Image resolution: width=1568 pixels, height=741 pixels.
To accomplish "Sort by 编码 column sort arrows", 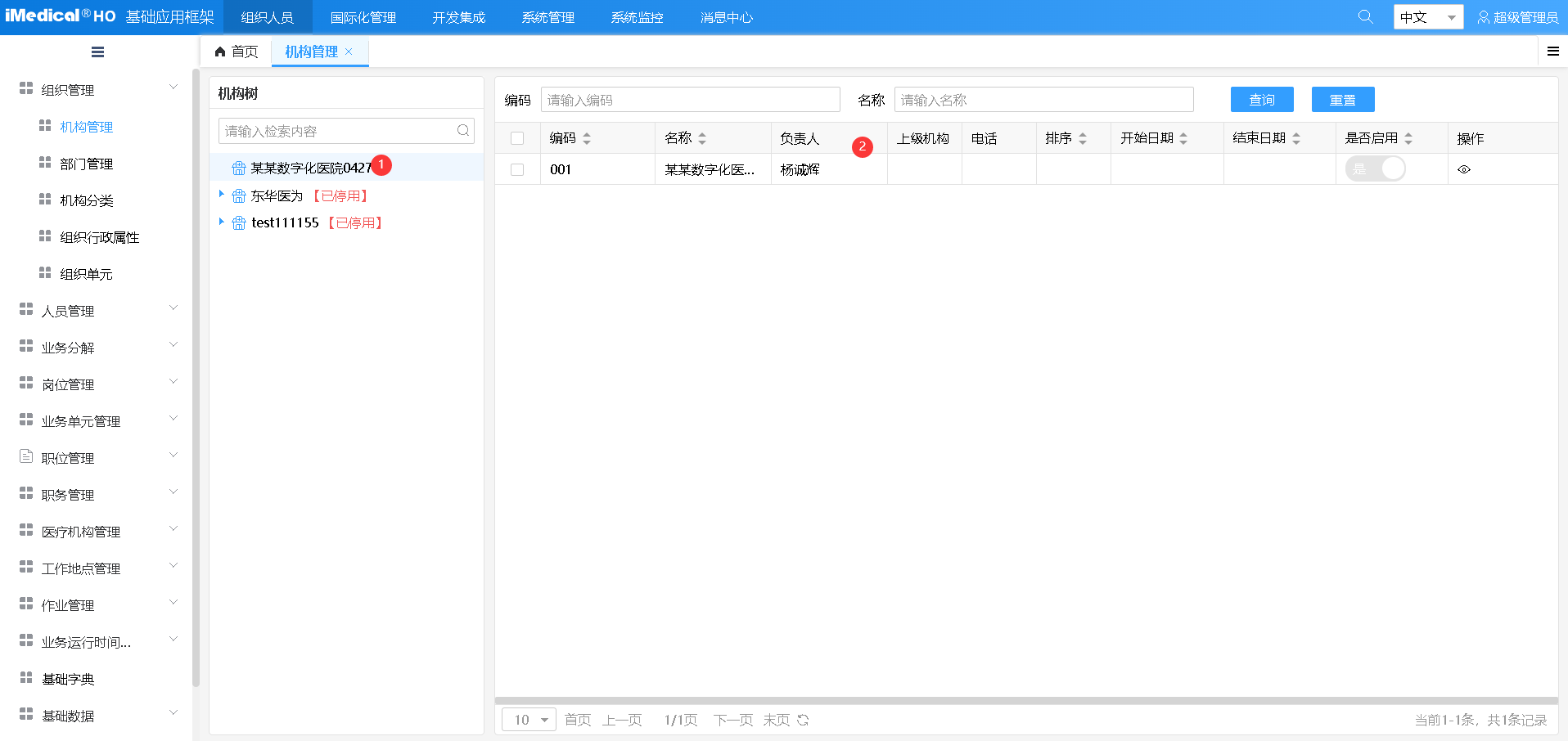I will click(587, 139).
